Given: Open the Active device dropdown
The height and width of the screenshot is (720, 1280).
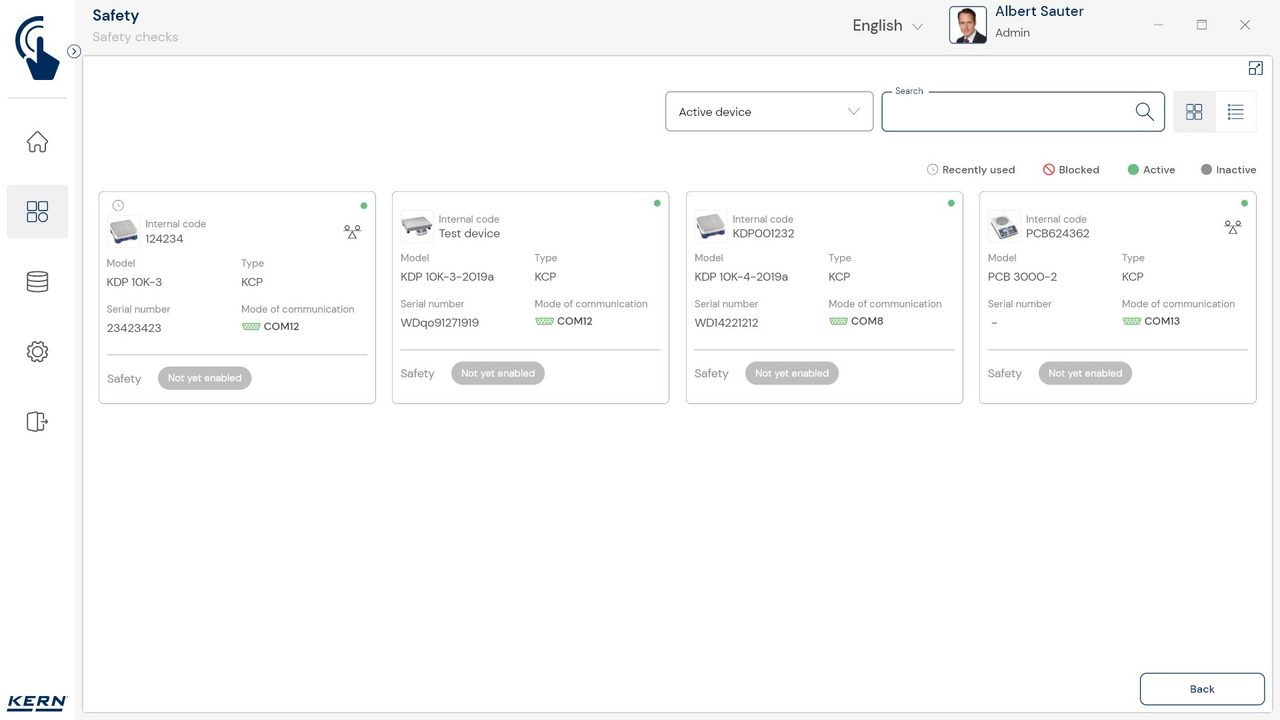Looking at the screenshot, I should click(x=769, y=112).
